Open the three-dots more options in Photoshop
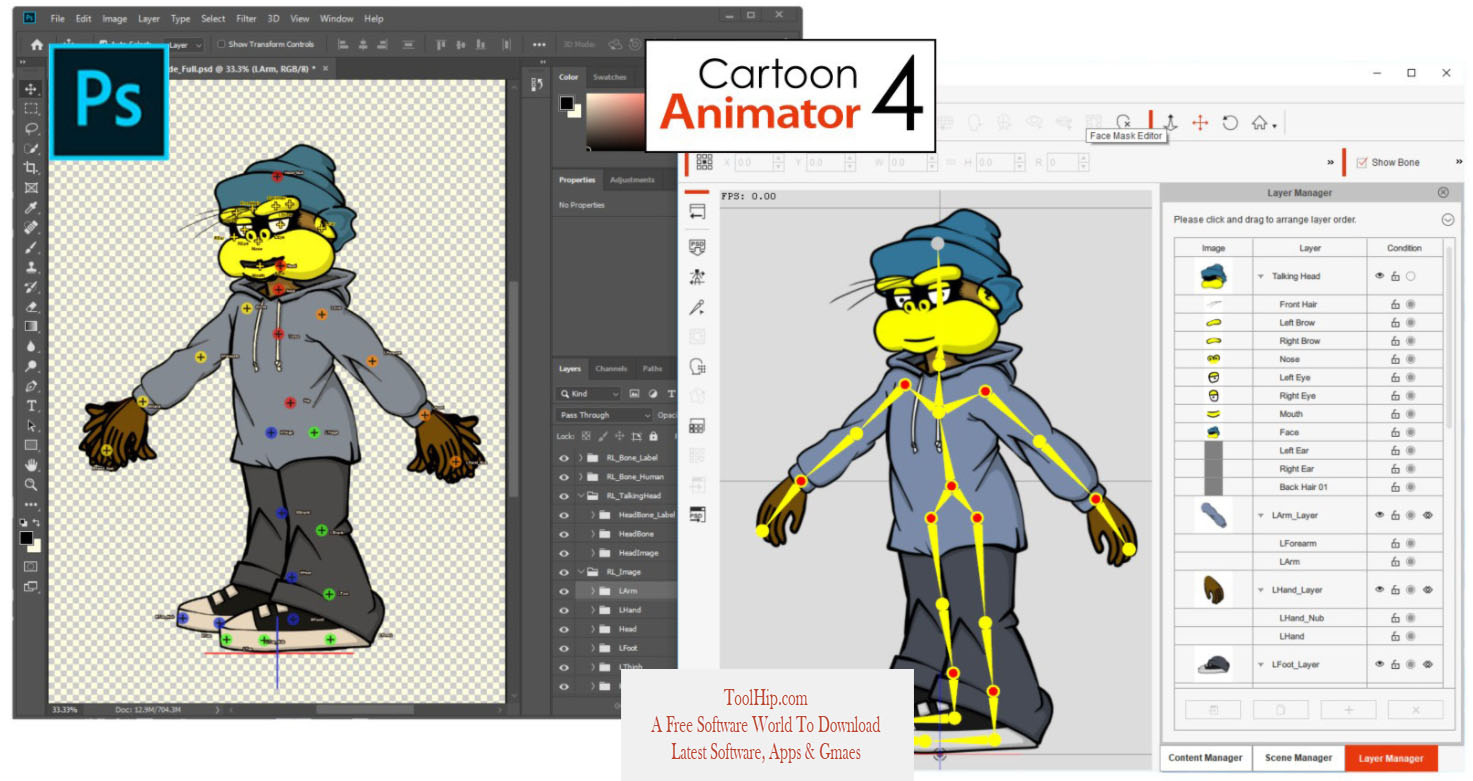Image resolution: width=1473 pixels, height=781 pixels. click(539, 45)
